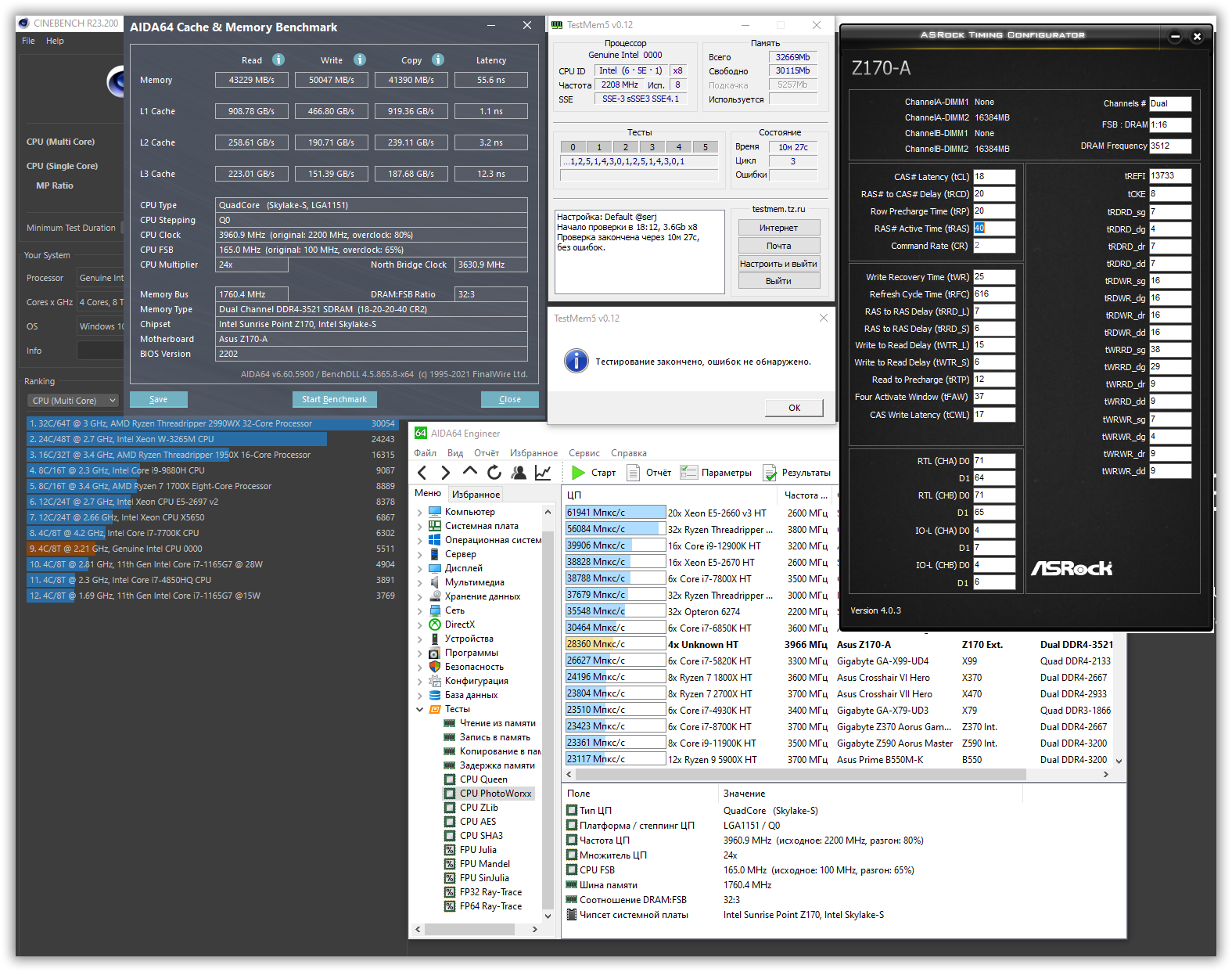The width and height of the screenshot is (1232, 972).
Task: Expand the Сервер tree node
Action: tap(420, 555)
